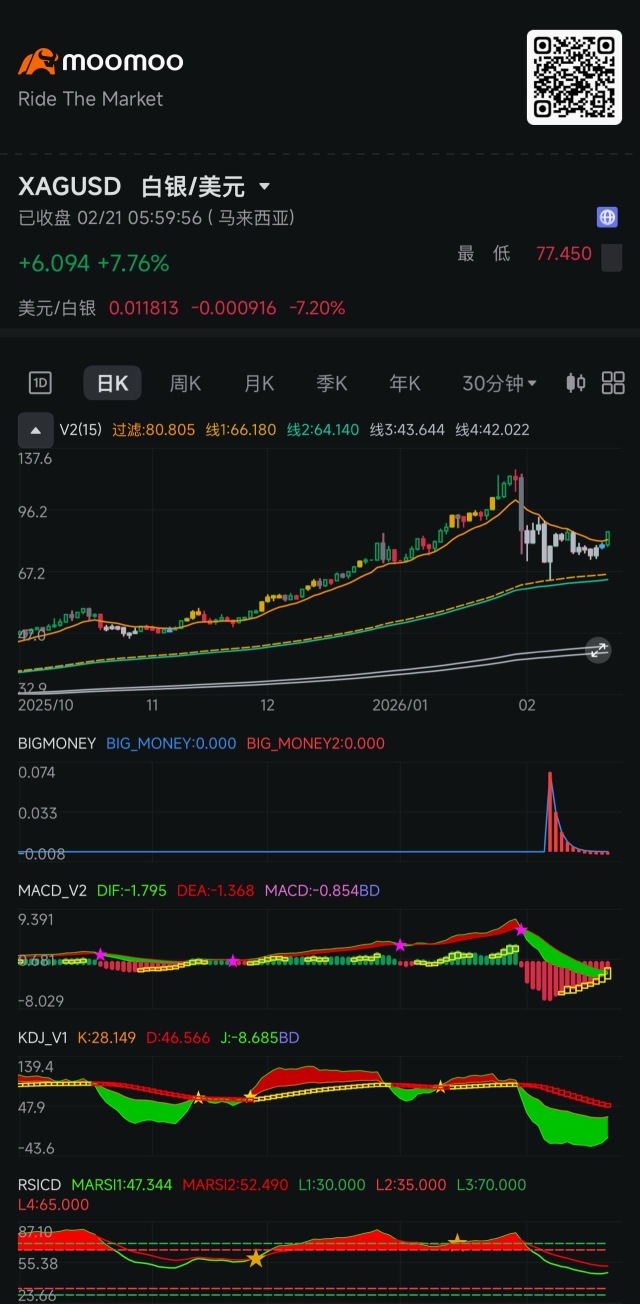Tap the BIGMONEY indicator title
This screenshot has height=1304, width=640.
pos(57,743)
